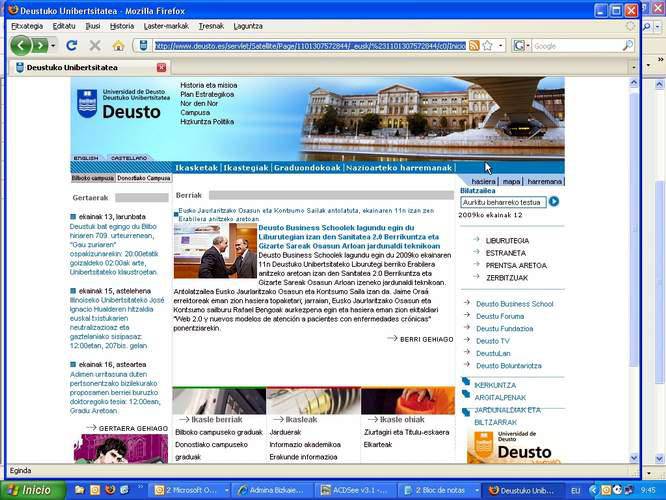Run search with the magnifier icon
Screen dimensions: 666x500
(627, 45)
